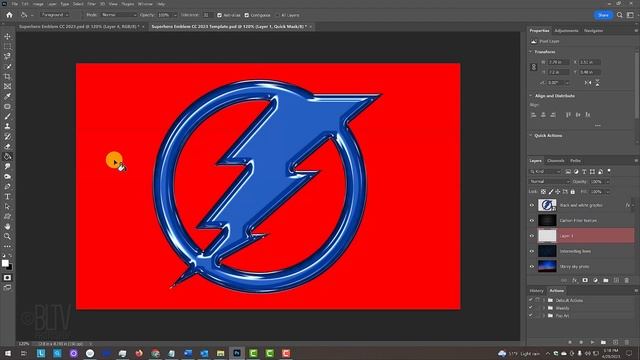Open the layer blend mode Normal dropdown
Image resolution: width=640 pixels, height=360 pixels.
pyautogui.click(x=549, y=182)
